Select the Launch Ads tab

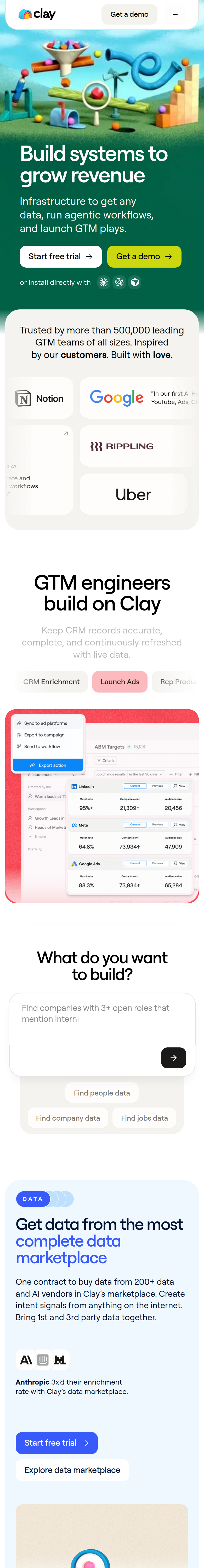(x=120, y=682)
